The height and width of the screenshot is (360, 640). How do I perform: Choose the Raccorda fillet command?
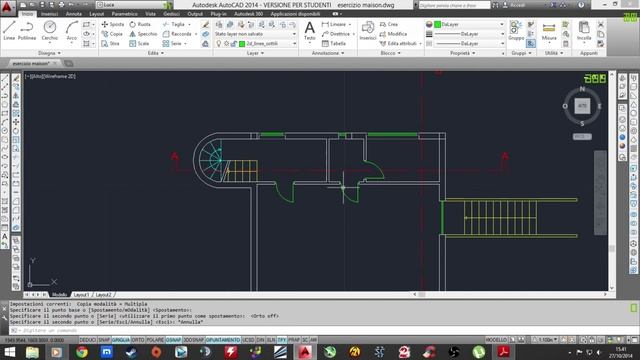[178, 34]
